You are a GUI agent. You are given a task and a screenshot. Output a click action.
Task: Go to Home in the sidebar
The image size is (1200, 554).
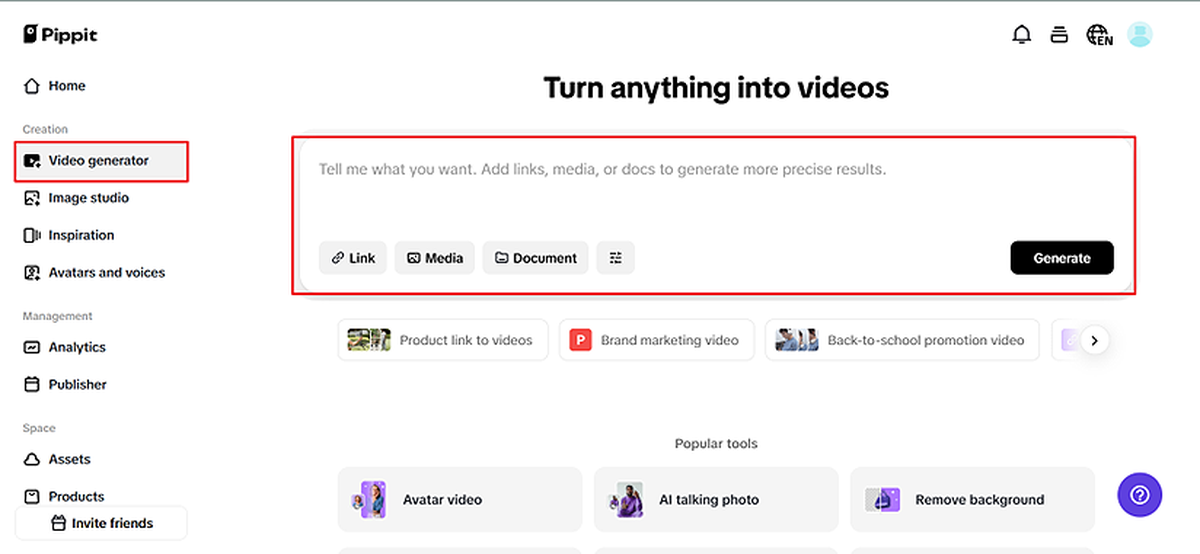point(66,86)
